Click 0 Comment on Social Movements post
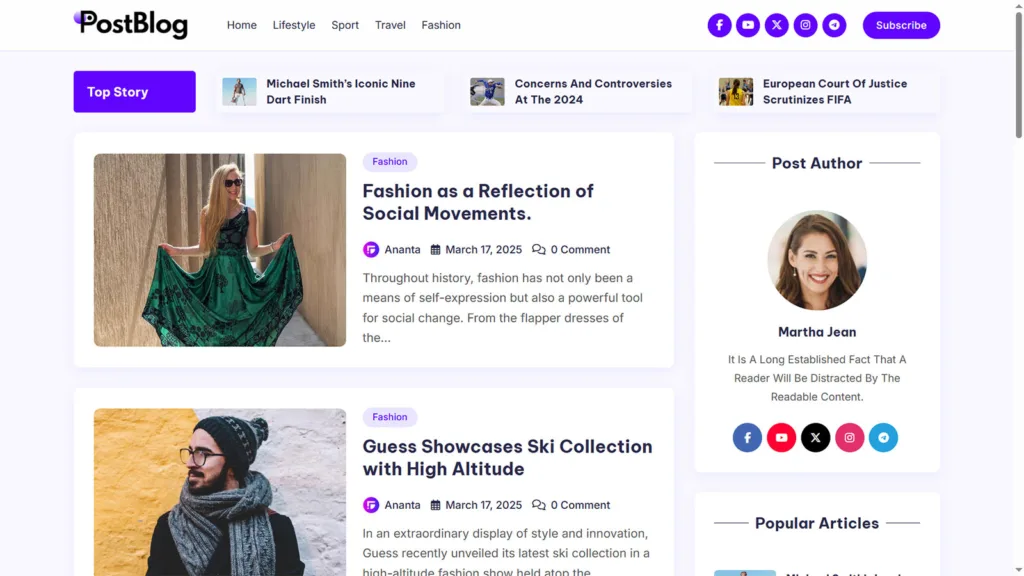1024x576 pixels. (x=580, y=249)
